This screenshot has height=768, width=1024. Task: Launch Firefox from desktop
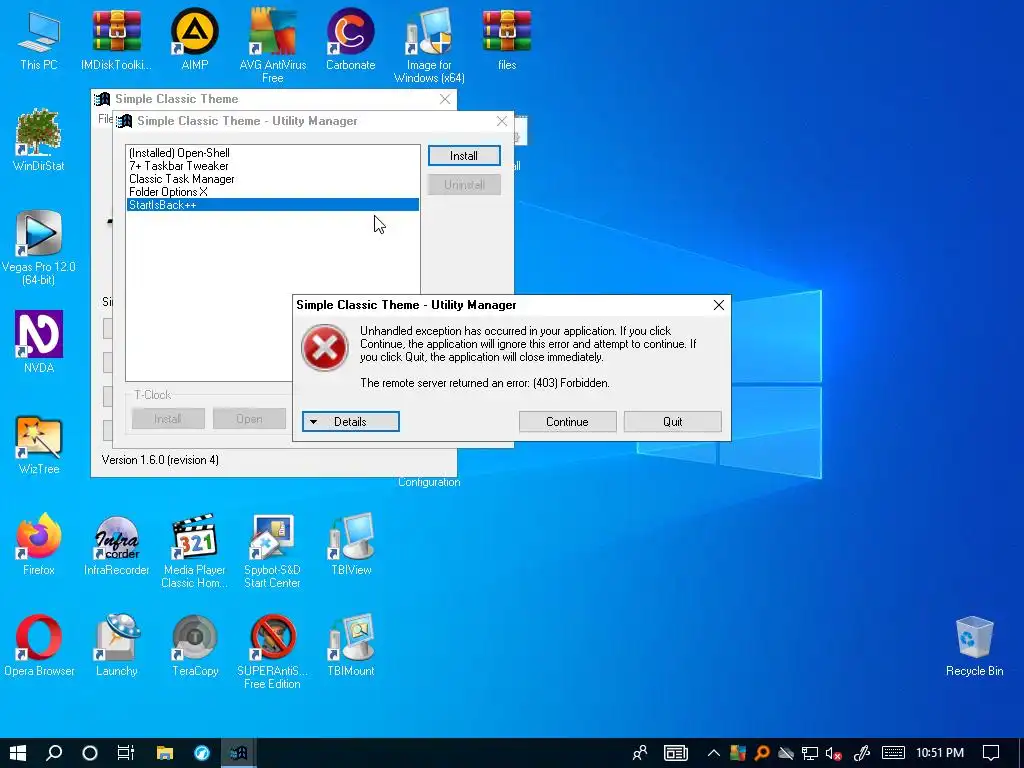(x=39, y=543)
